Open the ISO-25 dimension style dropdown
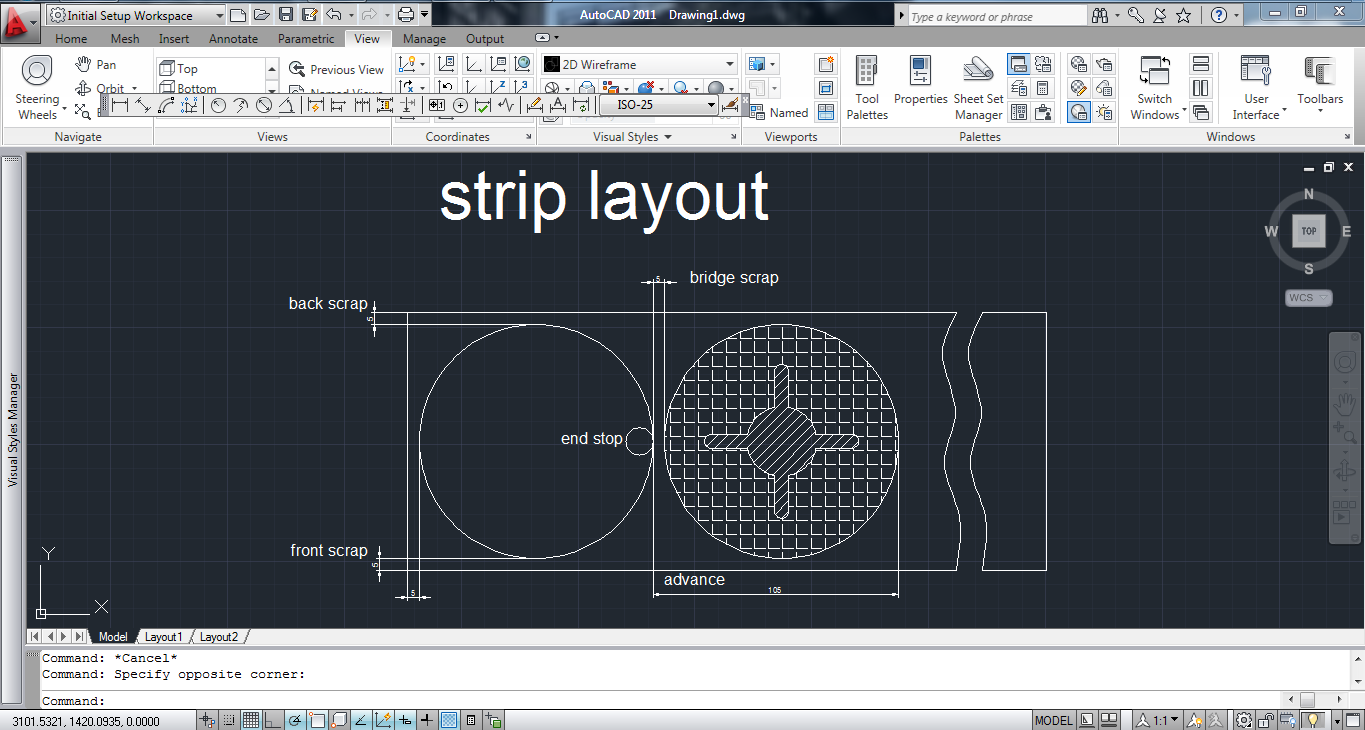Screen dimensions: 1365x730 coord(711,104)
